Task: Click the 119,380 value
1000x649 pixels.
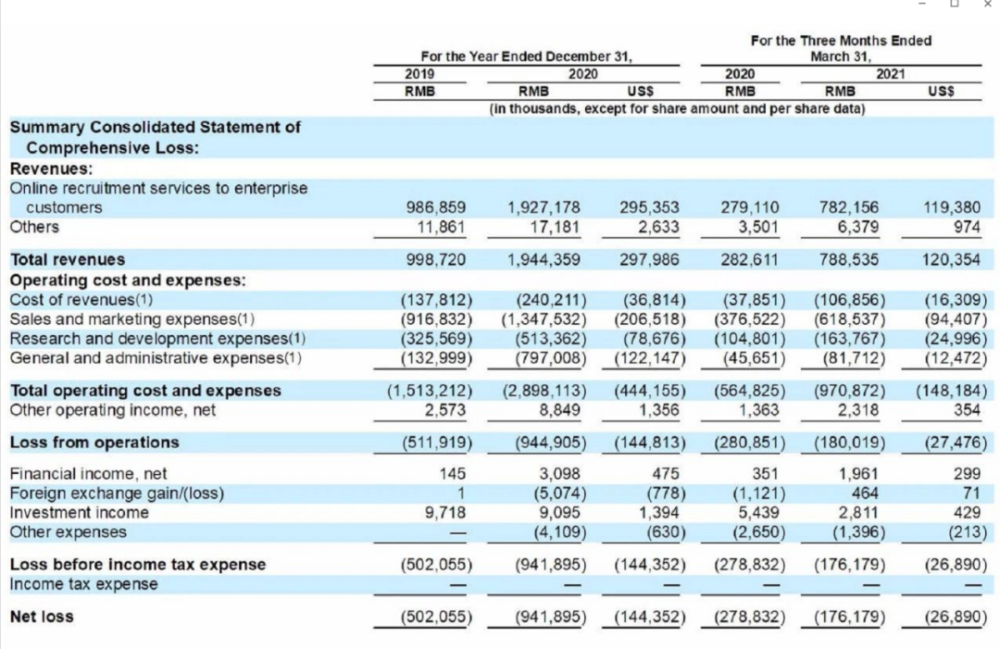Action: coord(952,208)
